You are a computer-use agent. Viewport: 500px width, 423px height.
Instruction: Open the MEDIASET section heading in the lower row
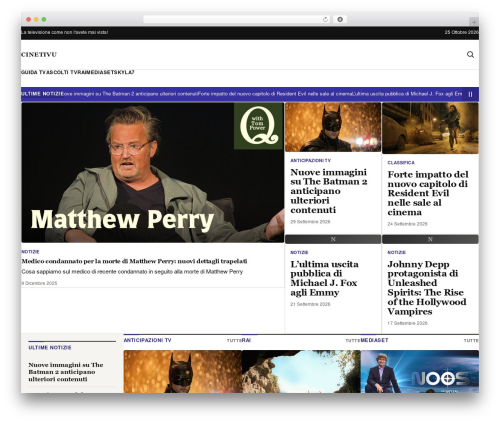(x=374, y=340)
